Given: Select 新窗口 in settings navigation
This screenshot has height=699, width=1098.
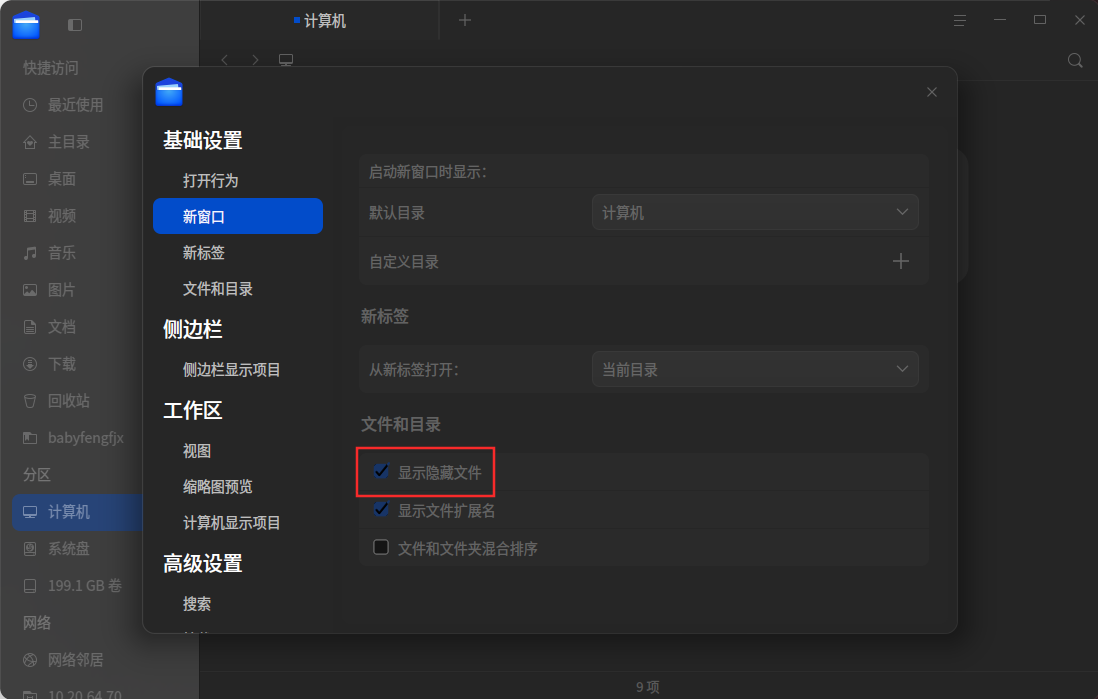Looking at the screenshot, I should [238, 216].
